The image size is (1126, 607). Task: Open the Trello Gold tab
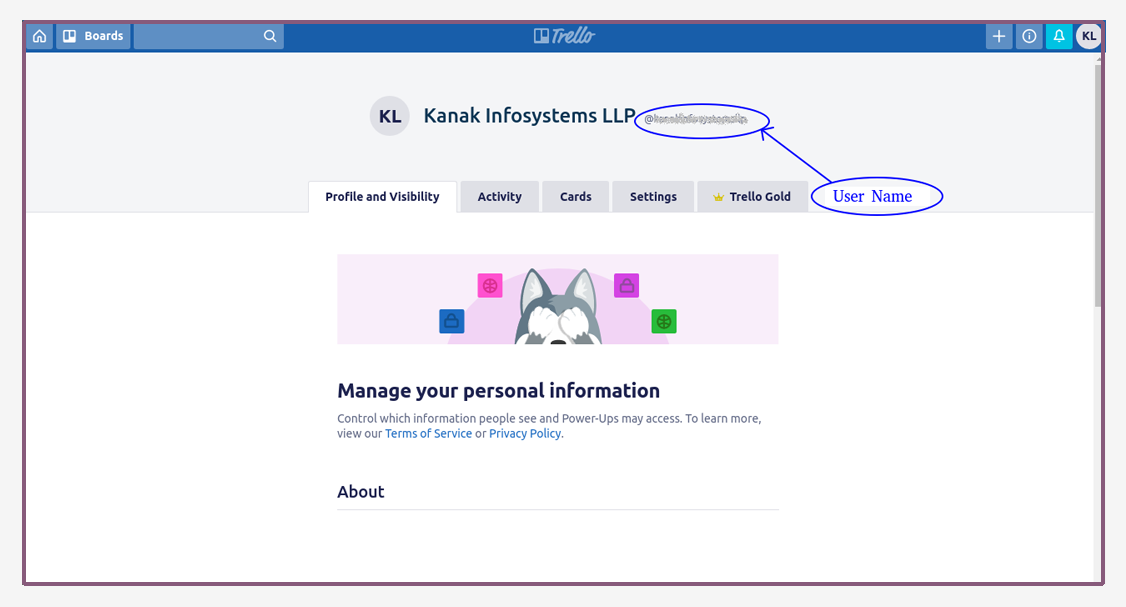point(753,197)
